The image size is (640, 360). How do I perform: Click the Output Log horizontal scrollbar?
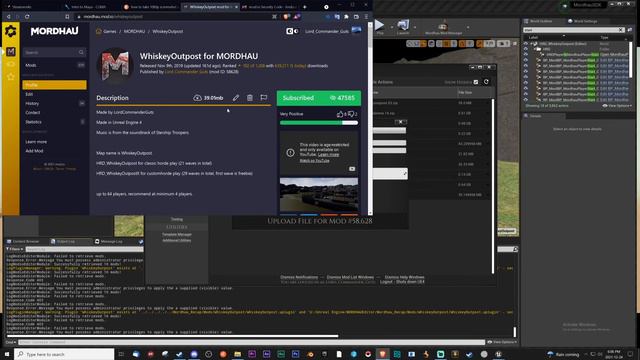click(172, 336)
